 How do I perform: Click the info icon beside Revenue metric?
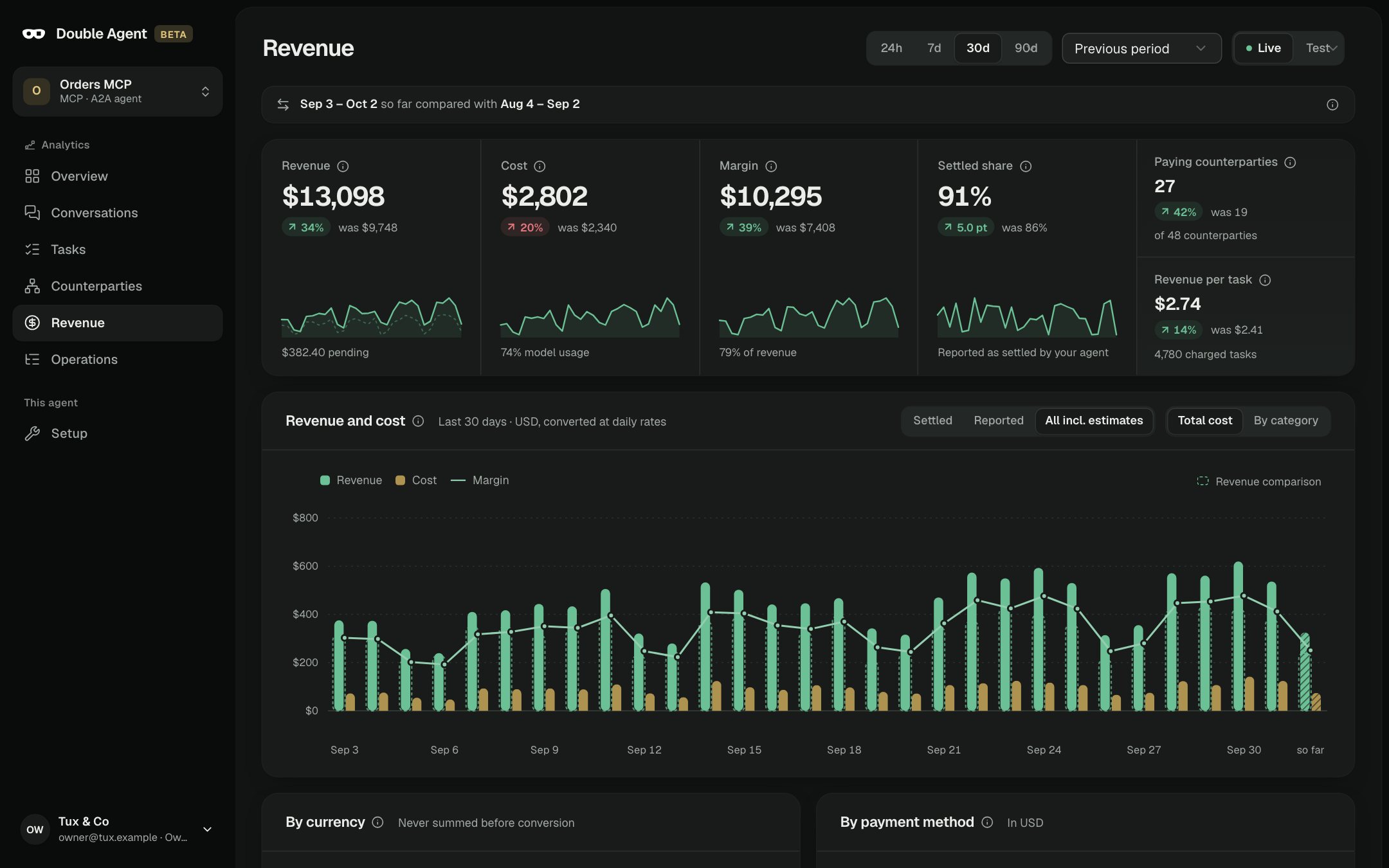click(x=343, y=167)
